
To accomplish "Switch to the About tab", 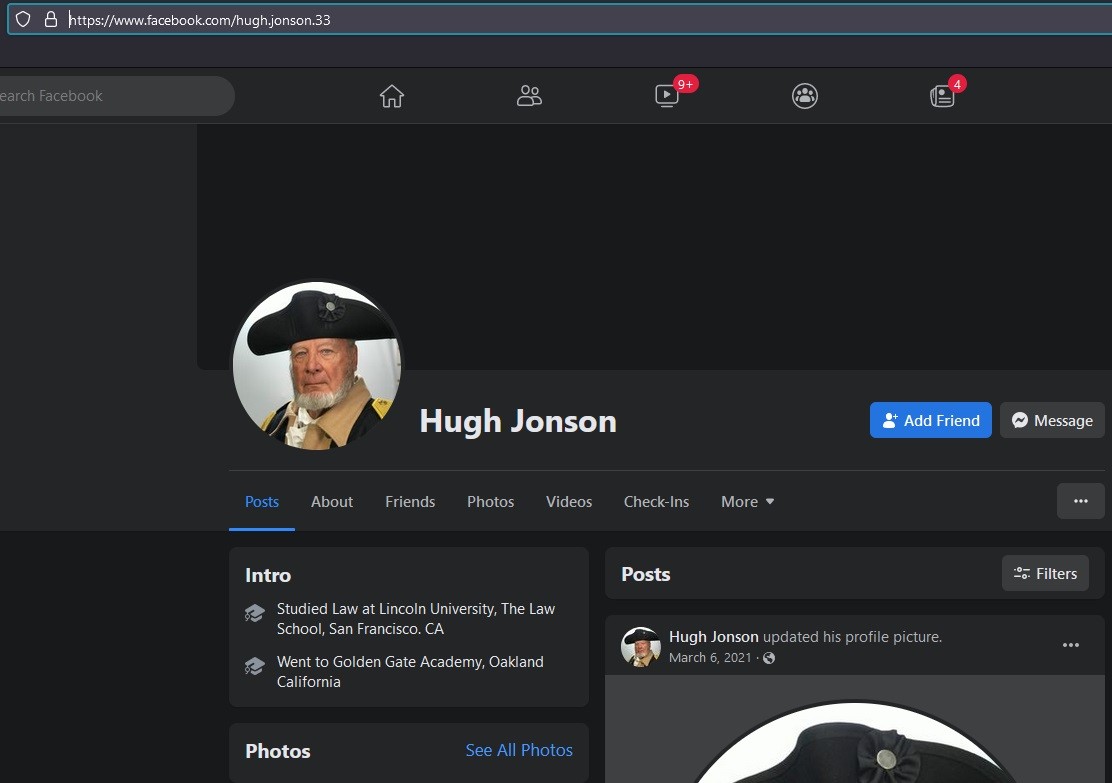I will 332,502.
